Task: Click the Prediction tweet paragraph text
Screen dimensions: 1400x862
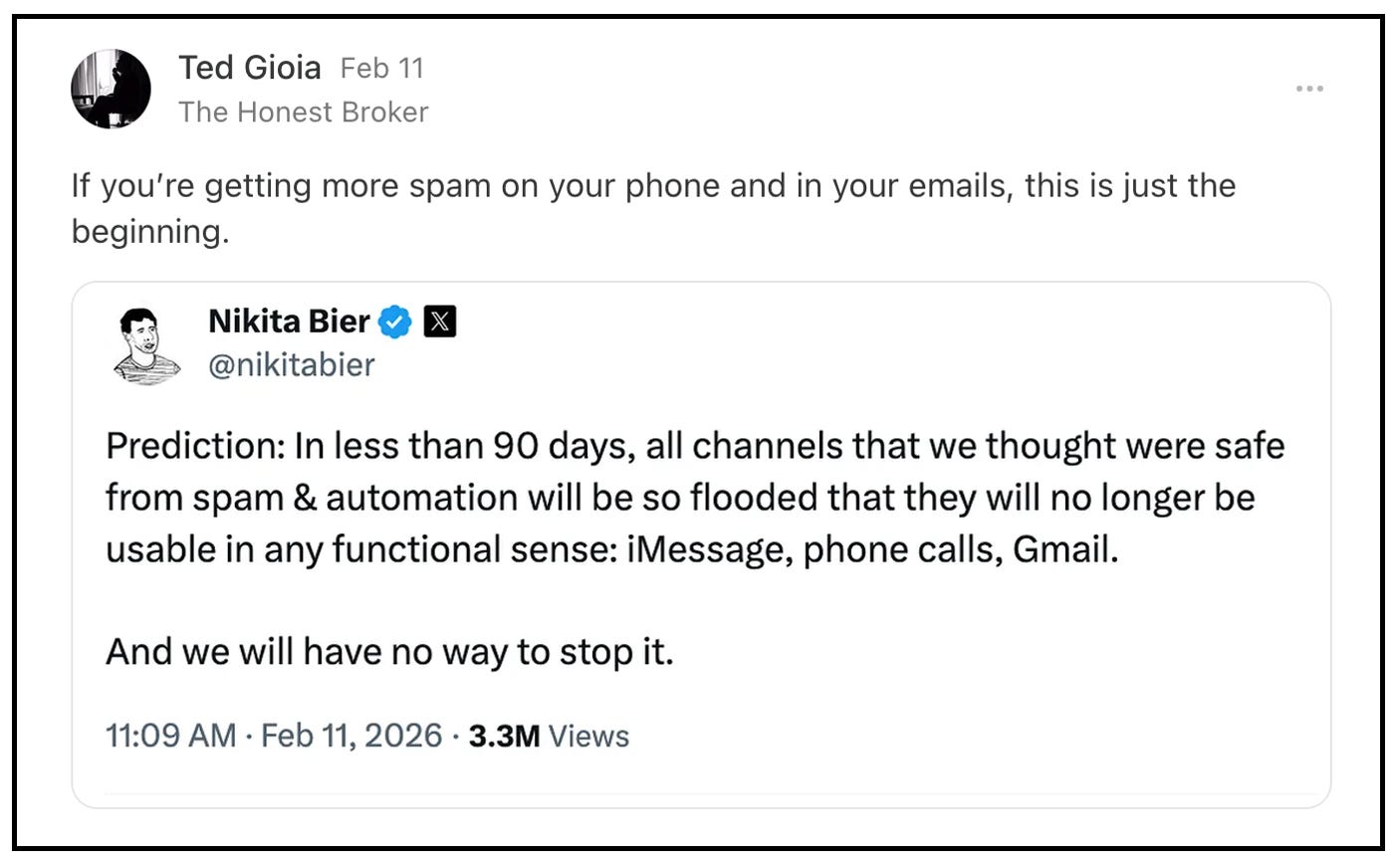Action: click(695, 497)
